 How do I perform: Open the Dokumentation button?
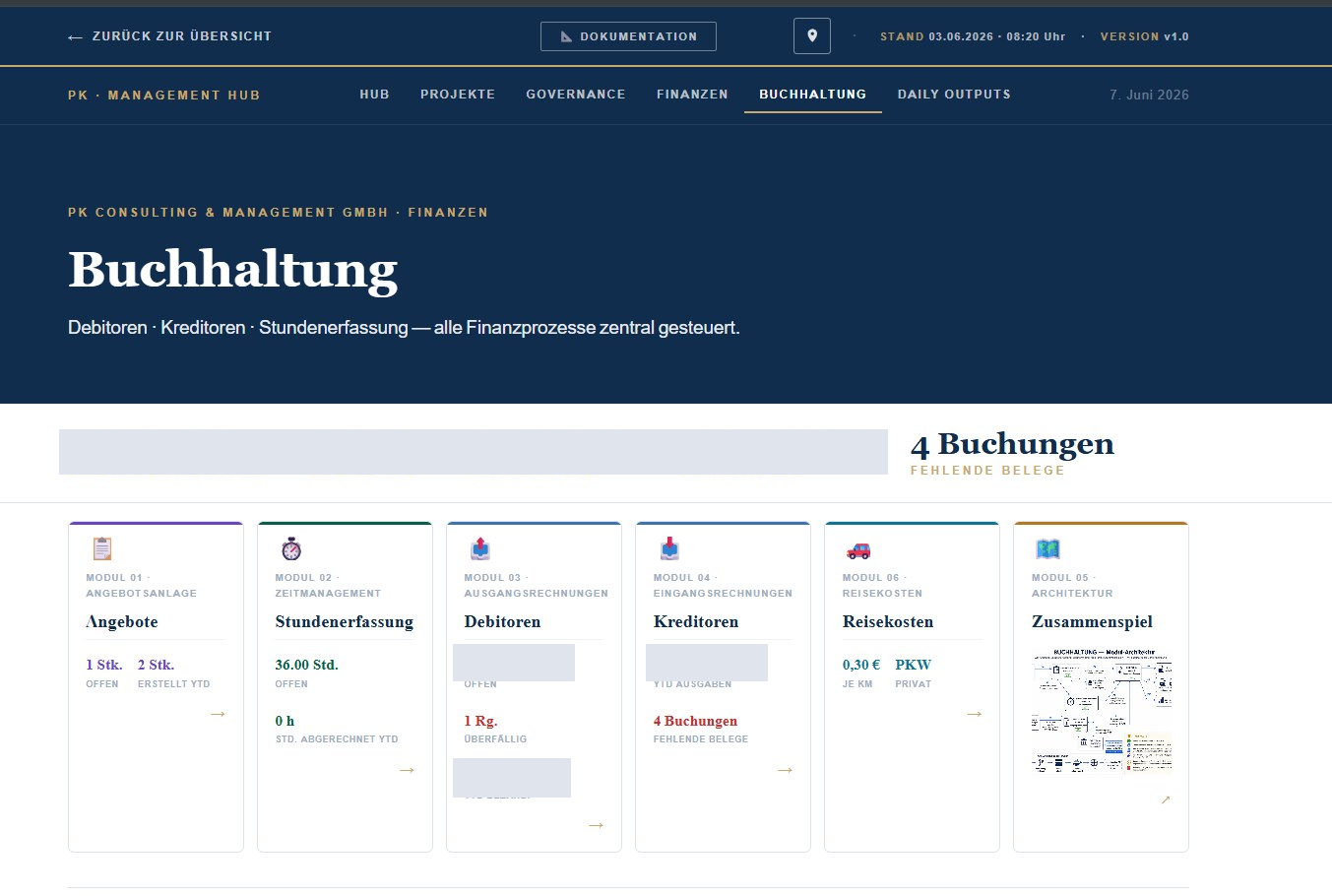pyautogui.click(x=628, y=36)
